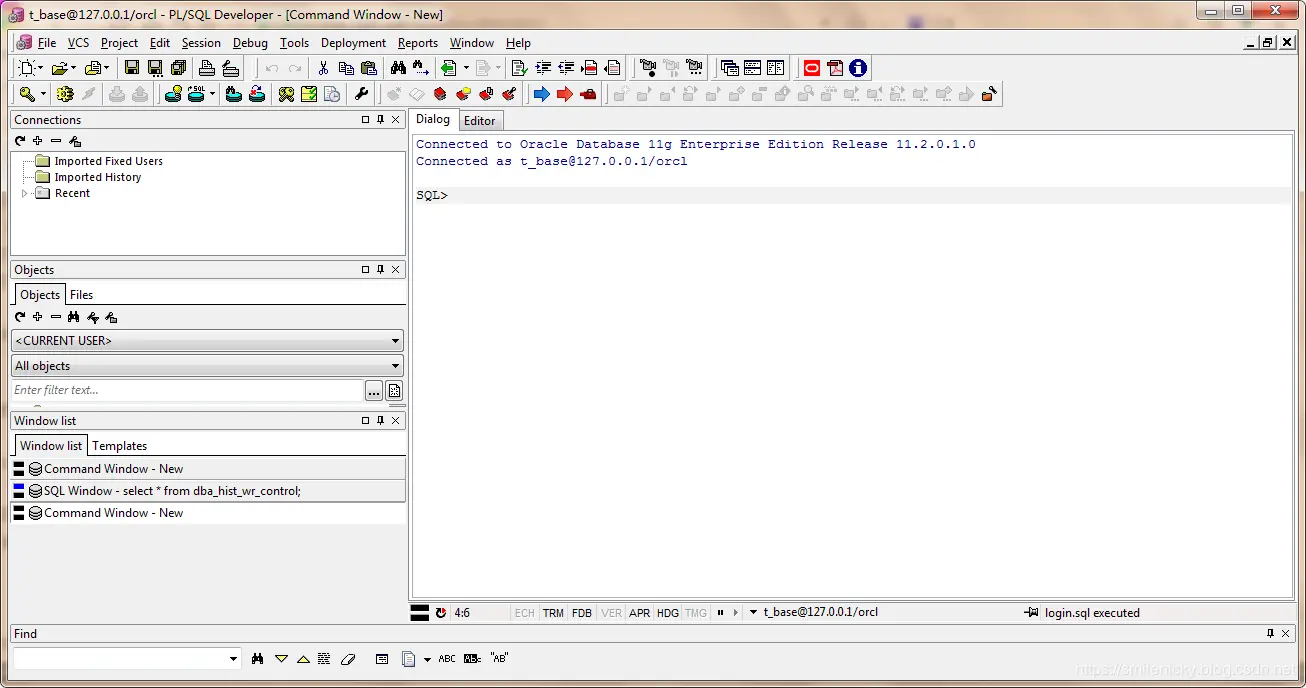Screen dimensions: 1306x688
Task: Click the ellipsis filter button
Action: pyautogui.click(x=374, y=391)
